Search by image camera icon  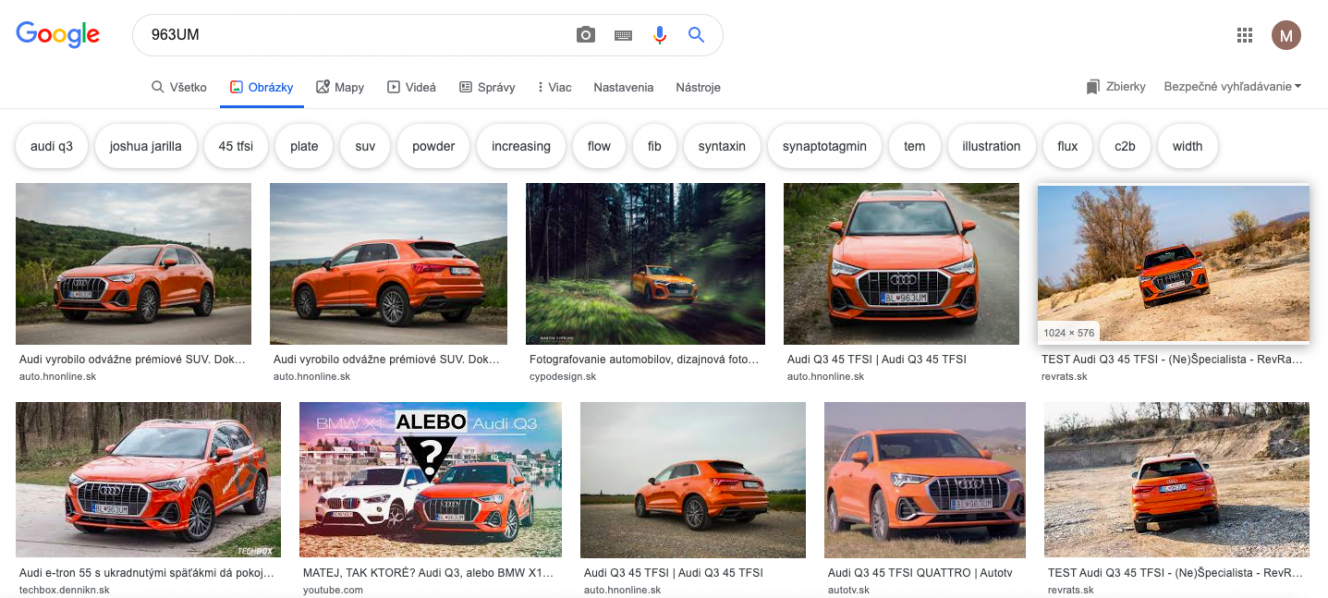pyautogui.click(x=586, y=35)
